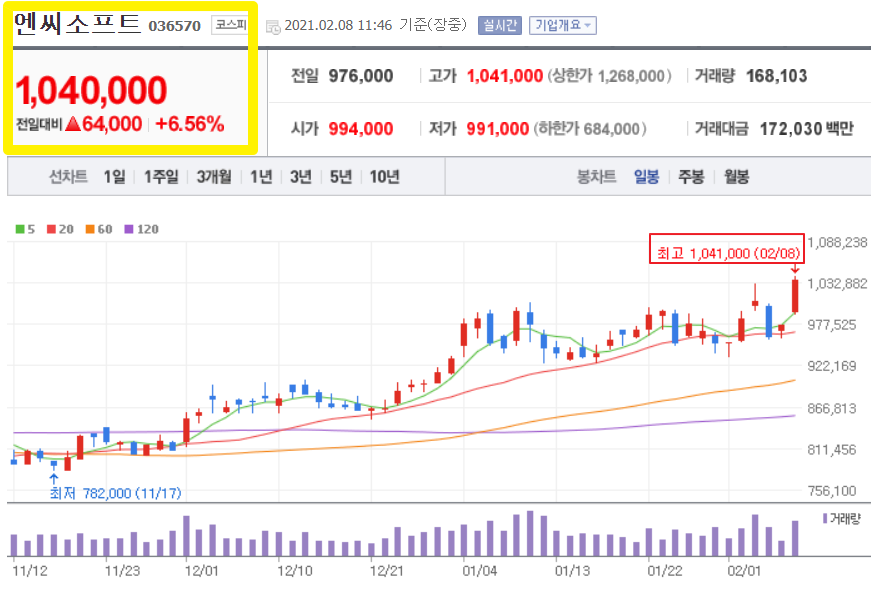
Task: Select the 1년 line chart tab
Action: [x=261, y=177]
